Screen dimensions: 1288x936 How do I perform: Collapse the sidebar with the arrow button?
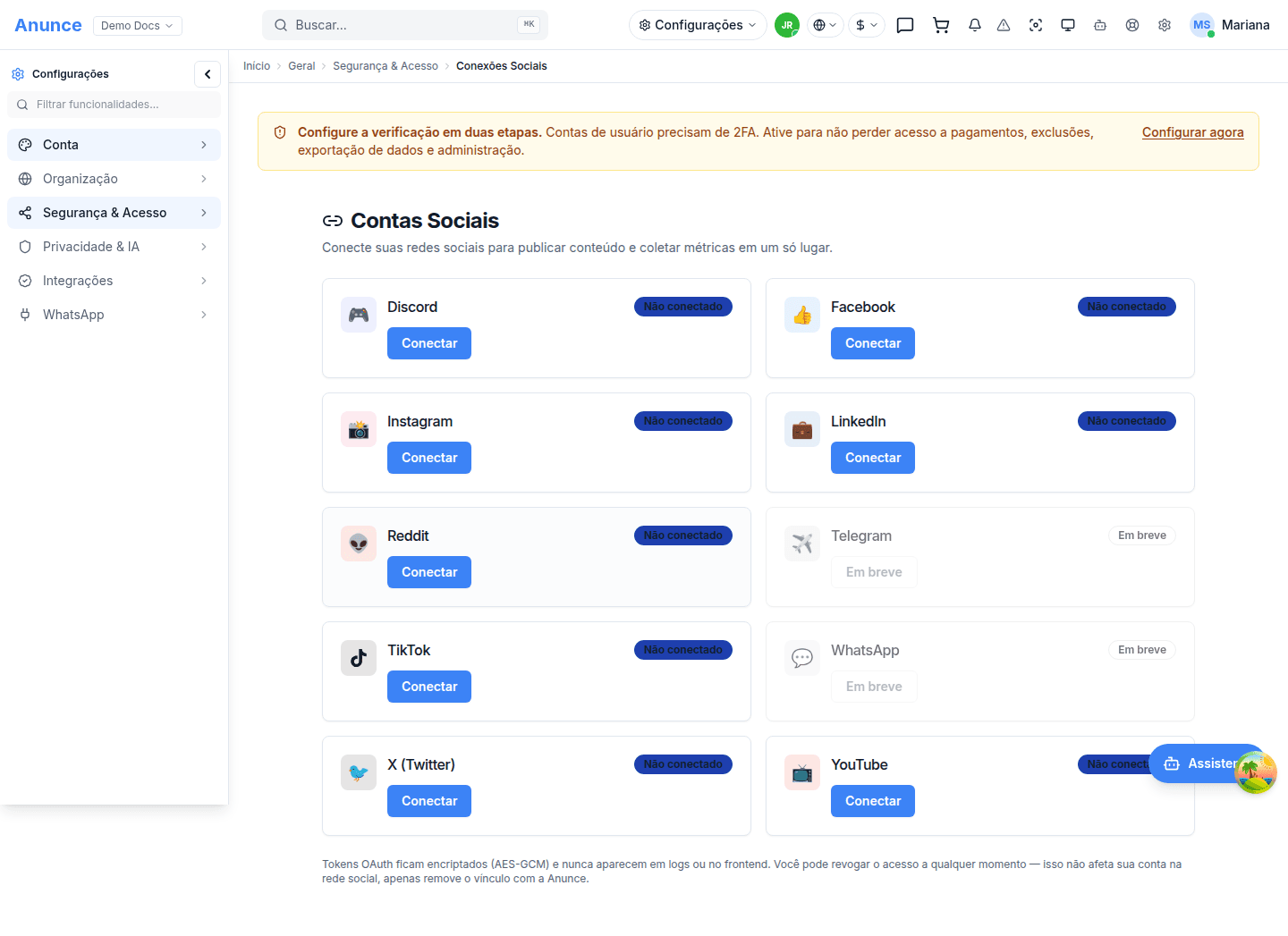tap(208, 74)
